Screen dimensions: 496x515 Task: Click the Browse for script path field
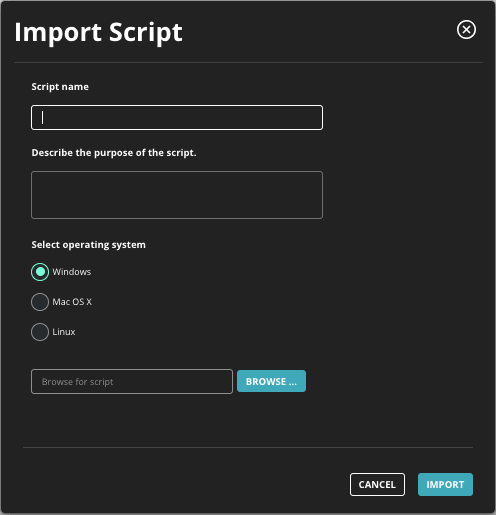[132, 381]
